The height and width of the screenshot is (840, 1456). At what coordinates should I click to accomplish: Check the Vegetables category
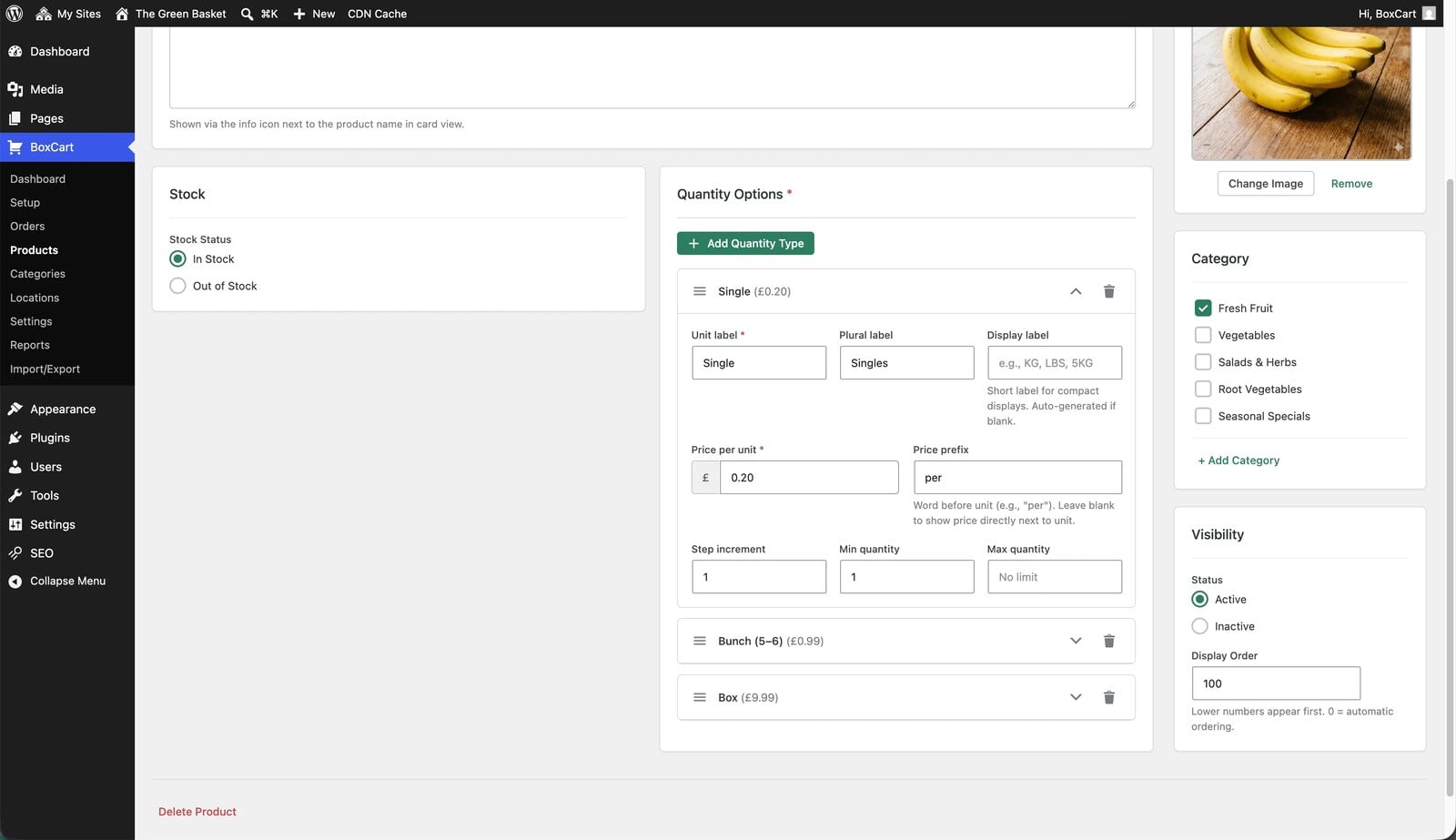click(x=1202, y=335)
